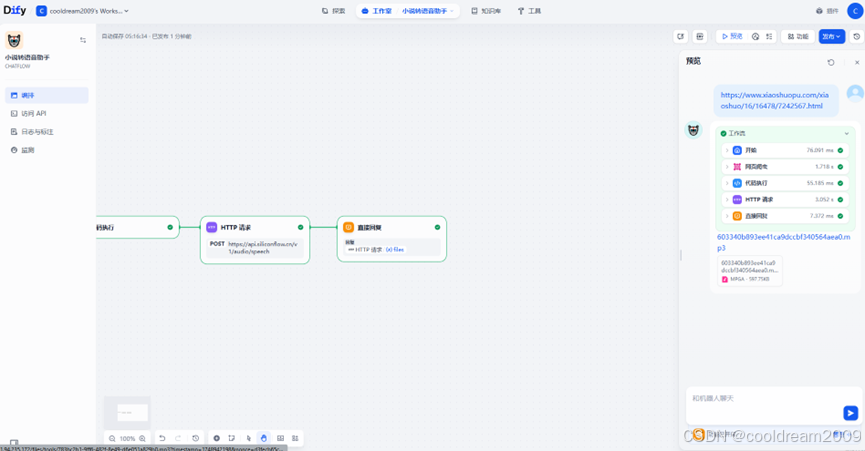Select the 直接回复 node on canvas
Image resolution: width=865 pixels, height=451 pixels.
392,239
